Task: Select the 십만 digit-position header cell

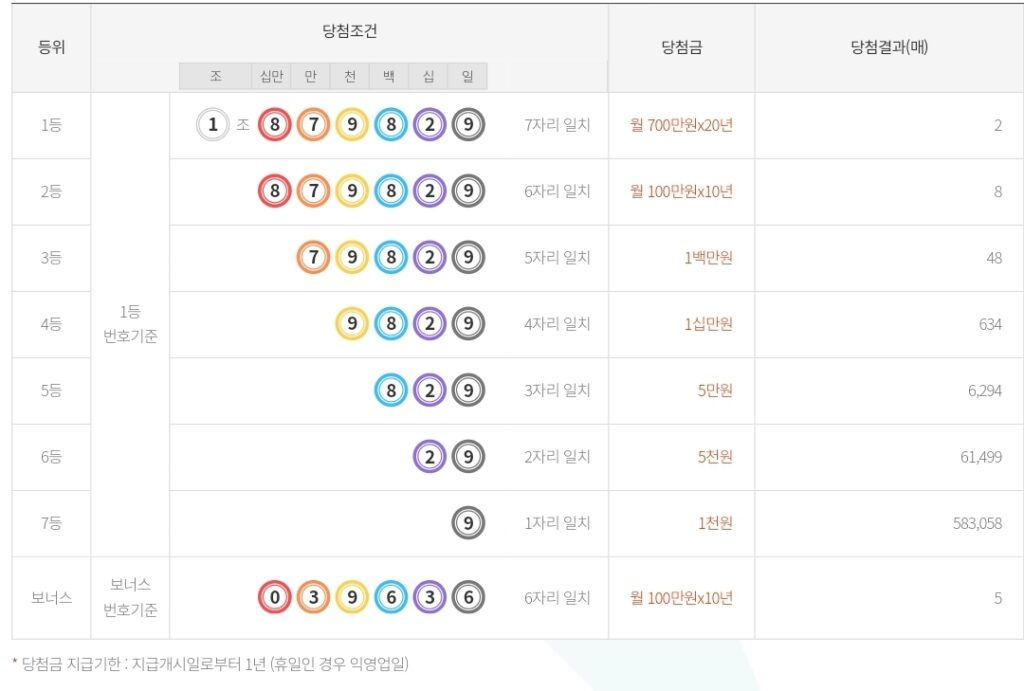Action: [271, 76]
